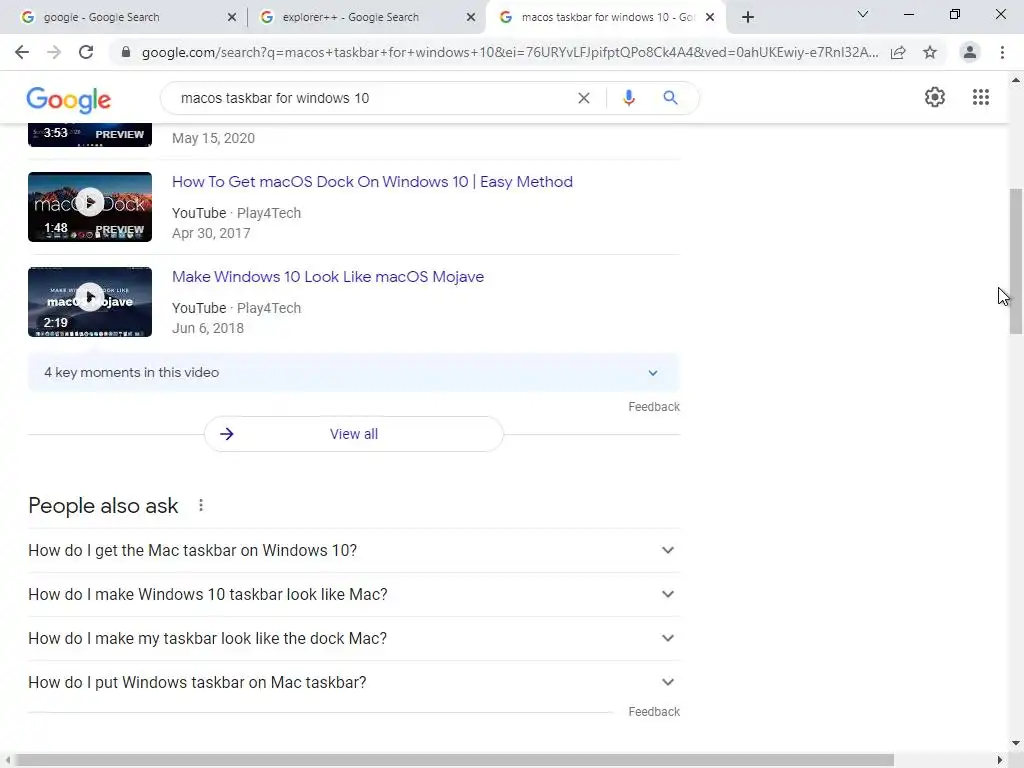Viewport: 1024px width, 768px height.
Task: Click the forward navigation arrow
Action: [54, 52]
